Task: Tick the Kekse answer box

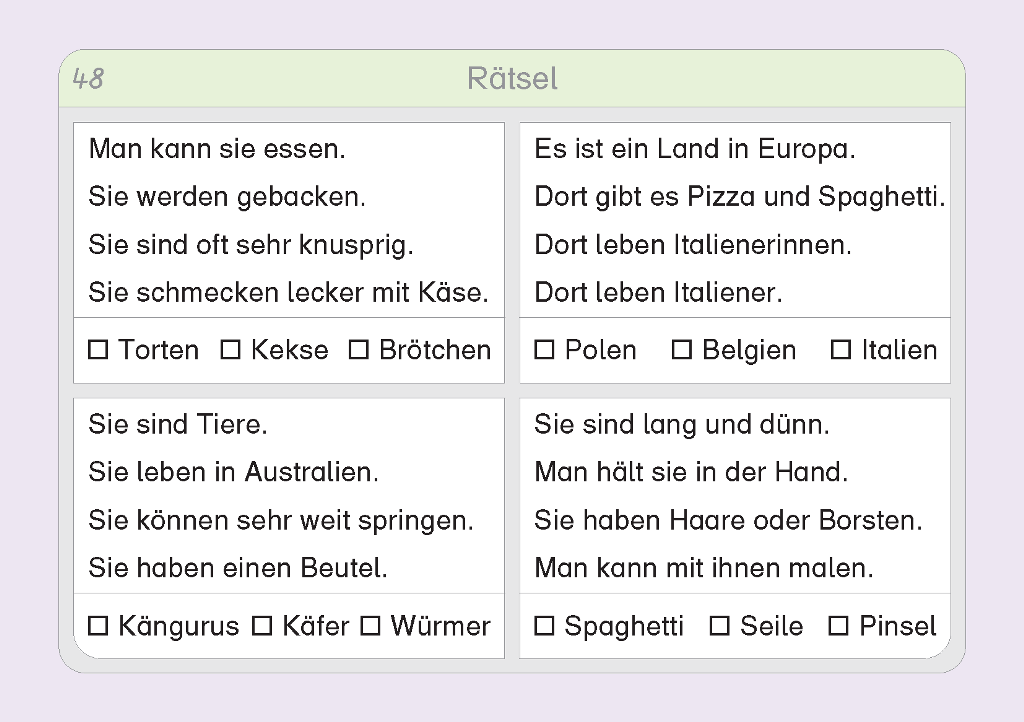Action: (231, 350)
